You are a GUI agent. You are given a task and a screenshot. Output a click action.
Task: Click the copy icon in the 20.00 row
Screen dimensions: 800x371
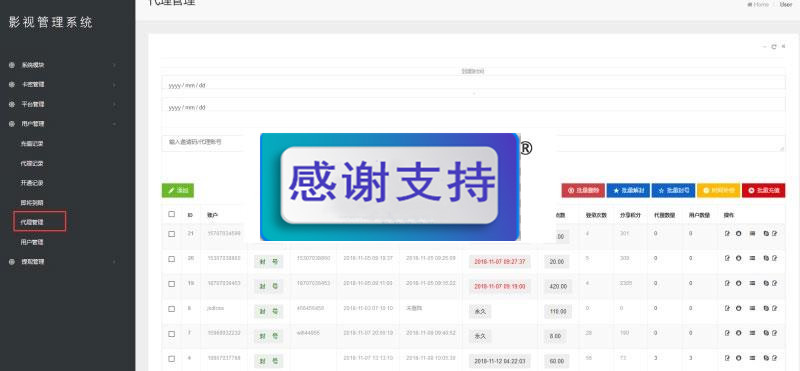(x=766, y=258)
